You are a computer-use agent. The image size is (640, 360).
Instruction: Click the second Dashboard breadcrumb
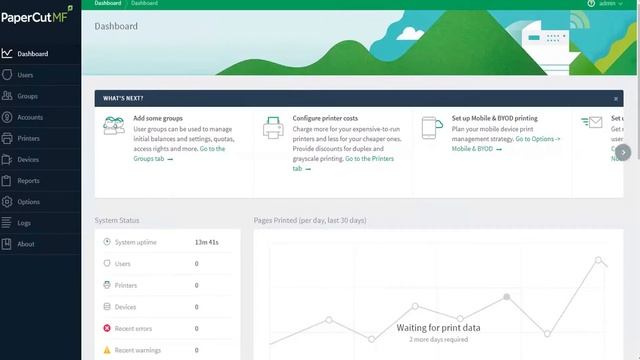(144, 3)
